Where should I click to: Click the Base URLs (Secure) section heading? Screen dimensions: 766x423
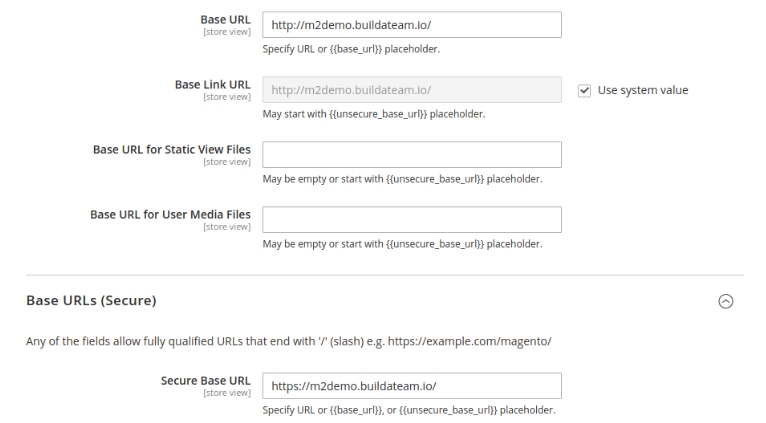pos(91,300)
